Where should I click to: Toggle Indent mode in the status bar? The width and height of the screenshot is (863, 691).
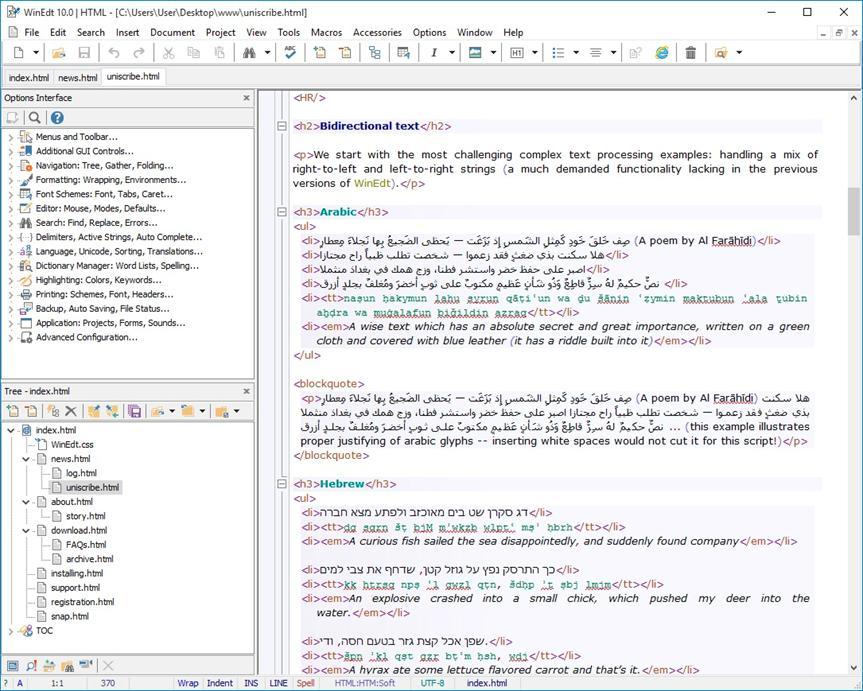click(x=219, y=683)
